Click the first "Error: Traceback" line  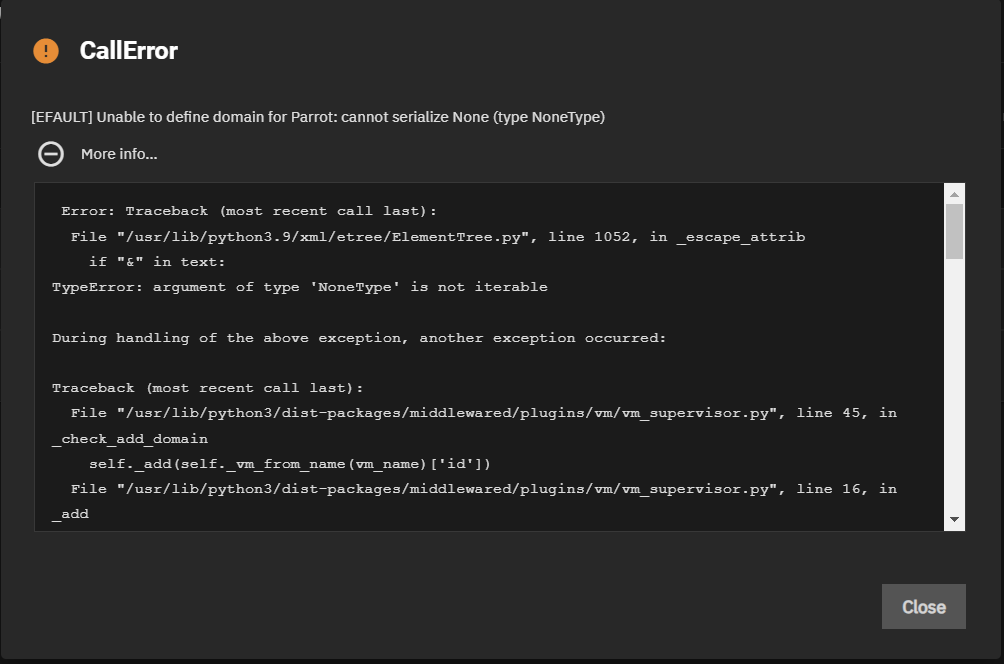[x=249, y=211]
